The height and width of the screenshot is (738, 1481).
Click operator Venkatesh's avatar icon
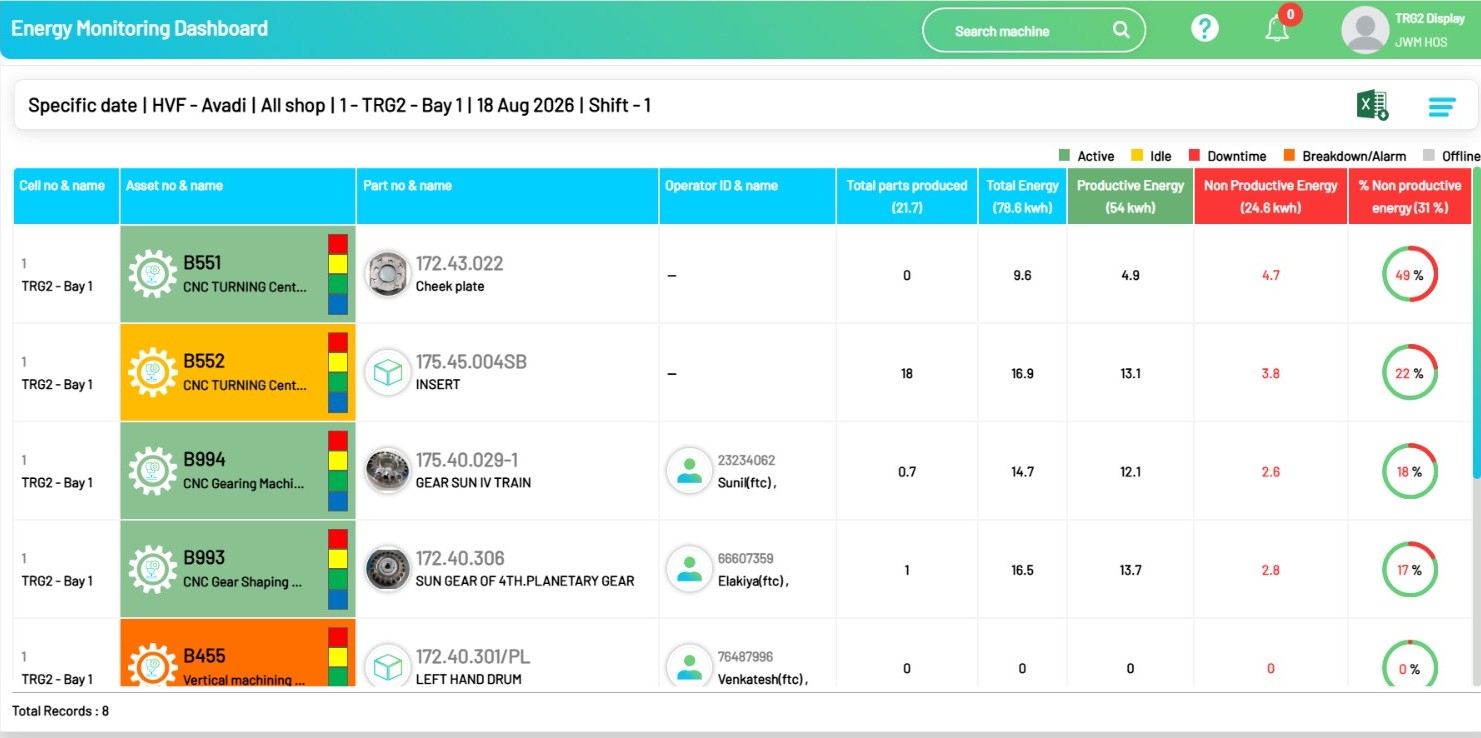point(689,665)
